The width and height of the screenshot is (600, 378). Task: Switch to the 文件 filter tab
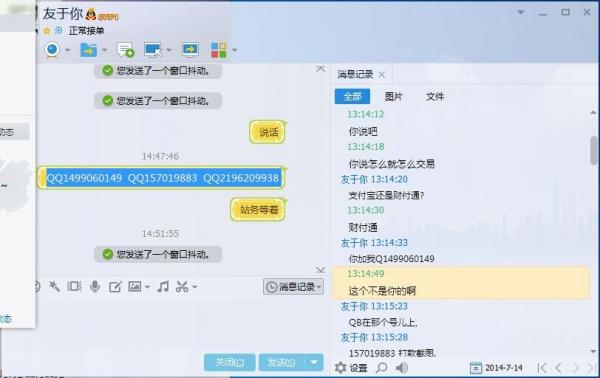coord(435,96)
